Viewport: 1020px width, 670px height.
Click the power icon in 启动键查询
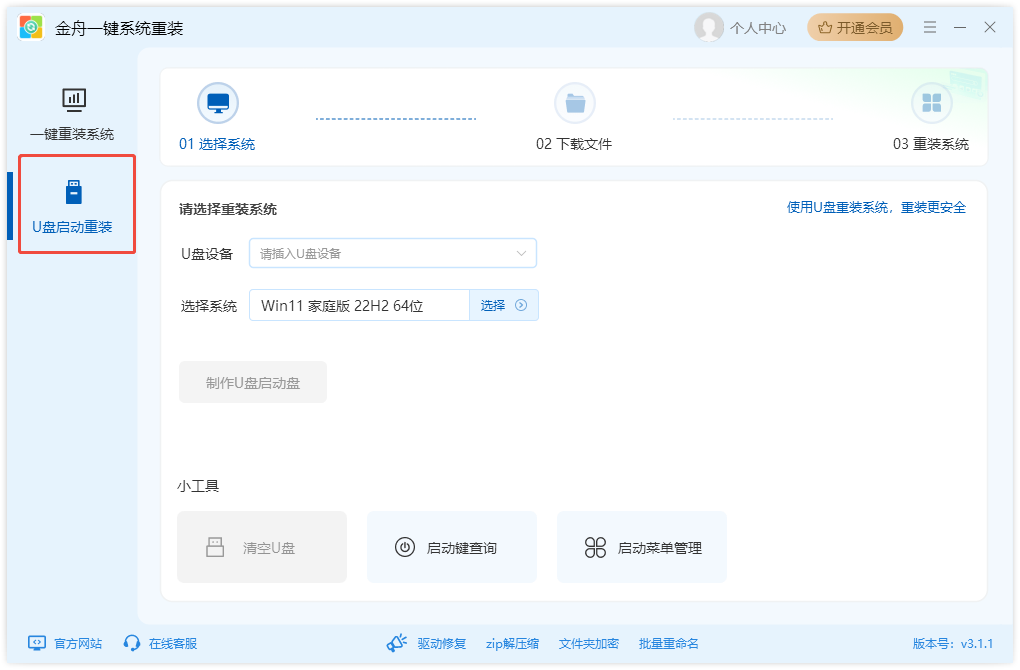click(405, 547)
